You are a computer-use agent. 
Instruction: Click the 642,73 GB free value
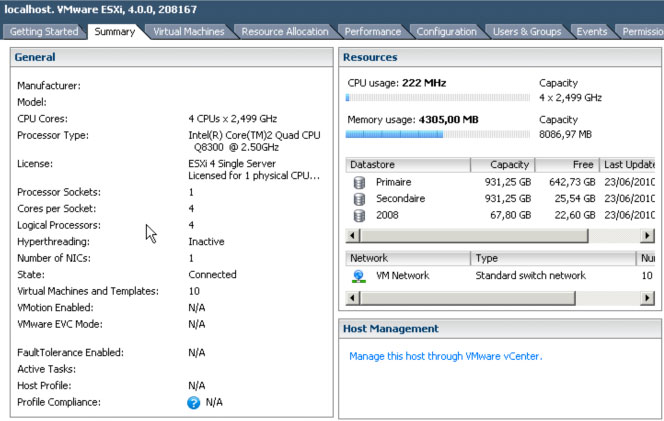point(572,182)
